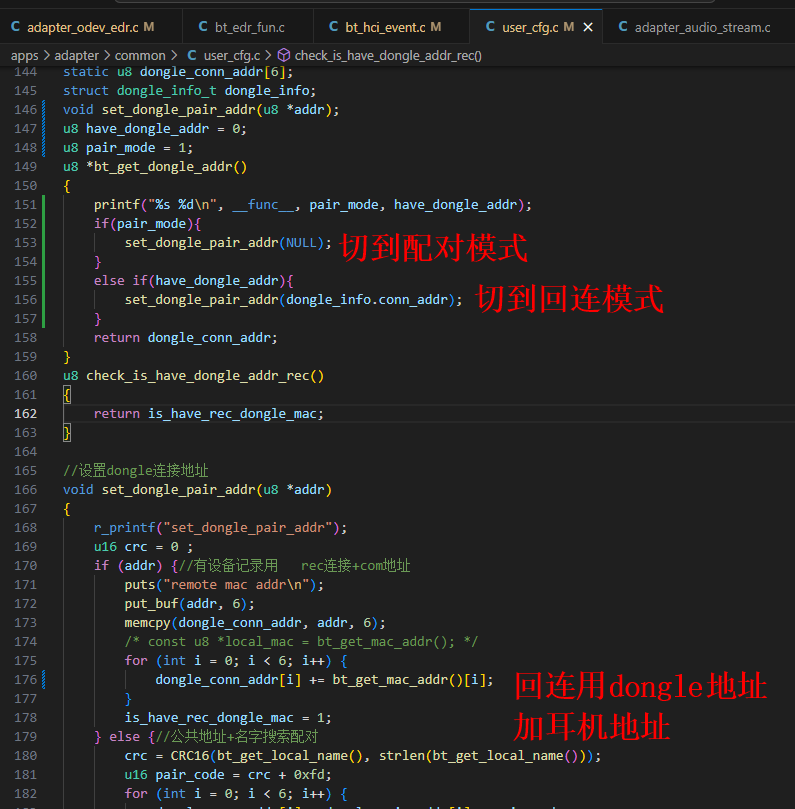795x809 pixels.
Task: Open the common breadcrumb folder
Action: 140,55
